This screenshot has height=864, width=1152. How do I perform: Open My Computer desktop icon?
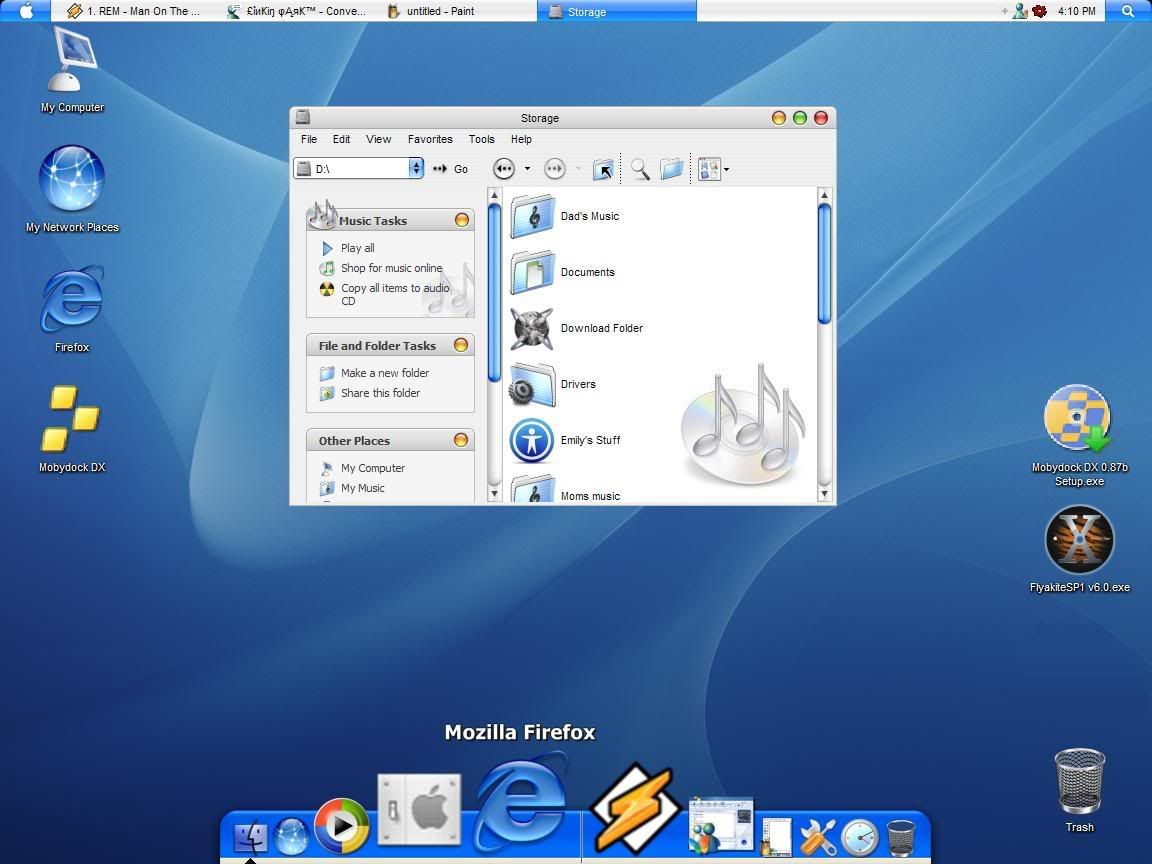point(72,60)
